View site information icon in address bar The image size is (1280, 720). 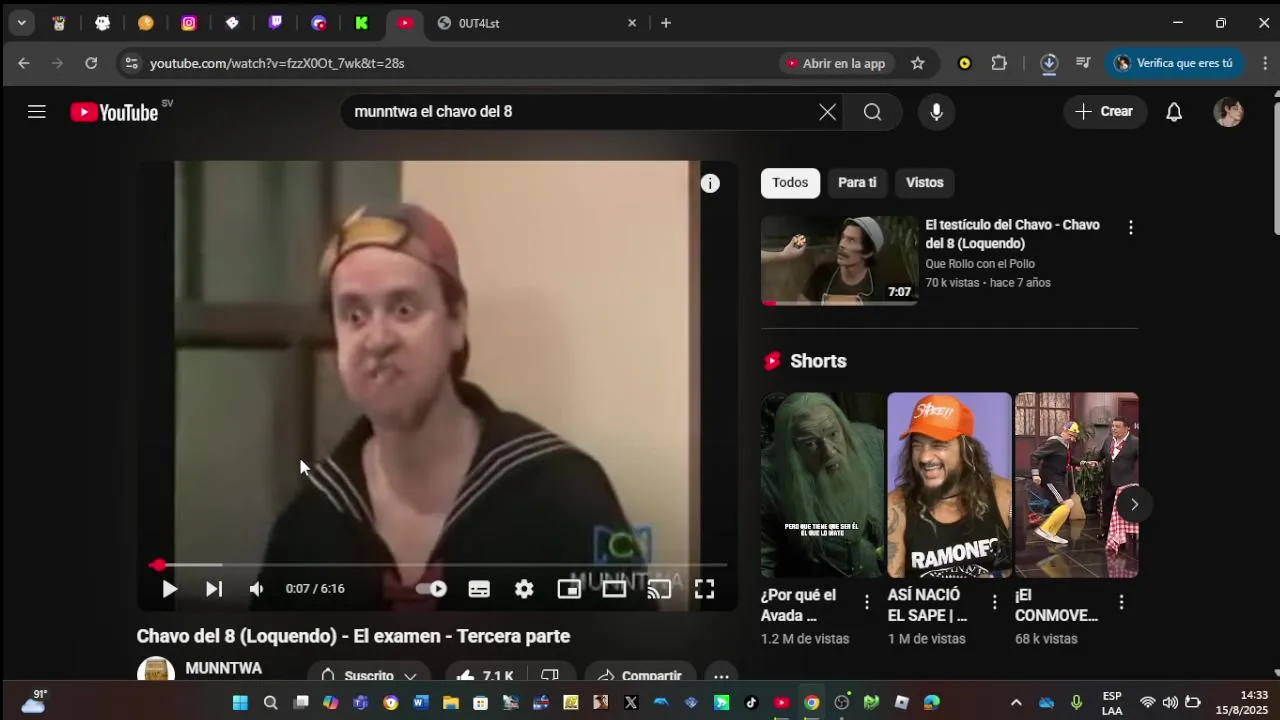(131, 63)
